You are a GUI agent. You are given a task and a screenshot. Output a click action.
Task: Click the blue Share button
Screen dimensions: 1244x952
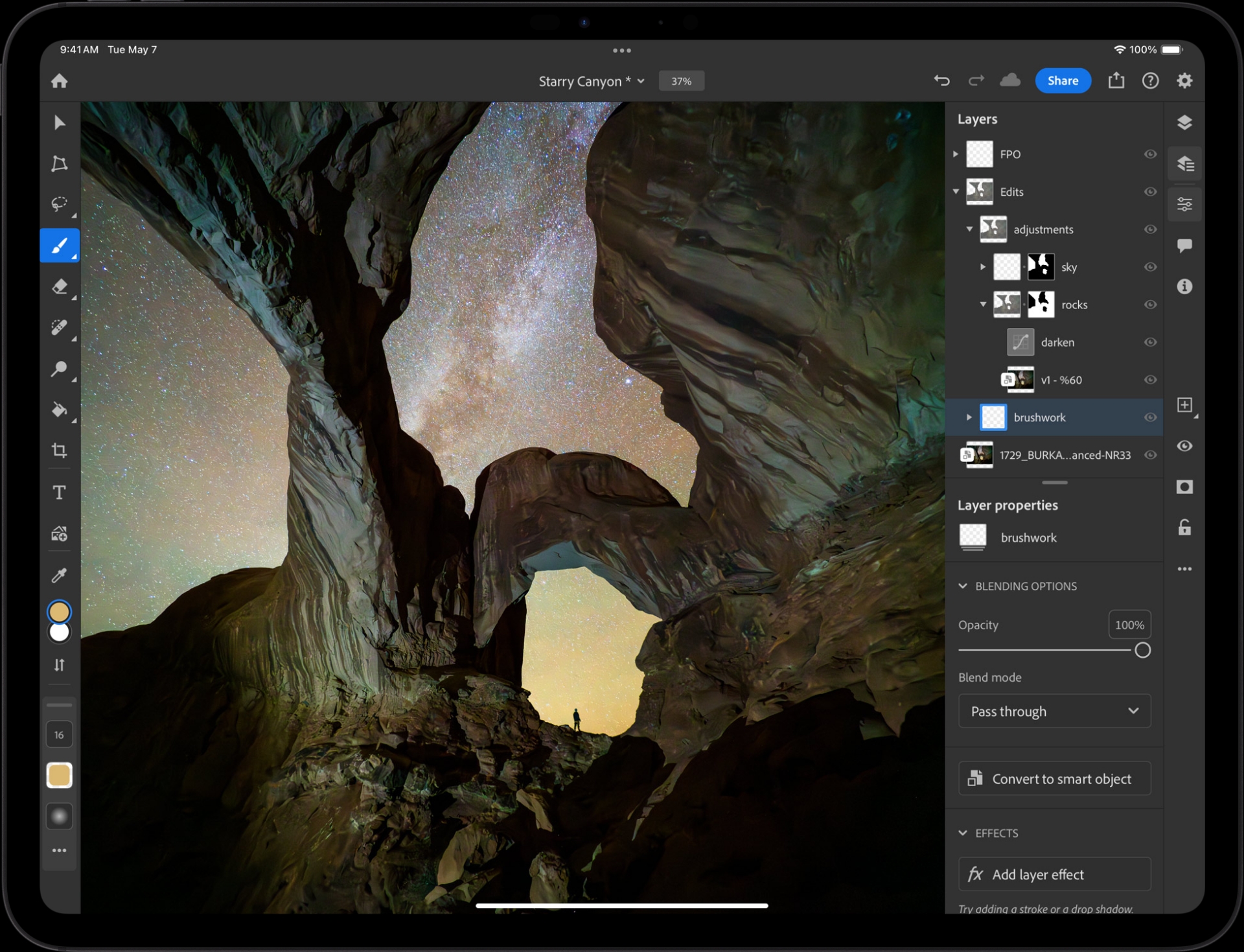click(x=1063, y=80)
